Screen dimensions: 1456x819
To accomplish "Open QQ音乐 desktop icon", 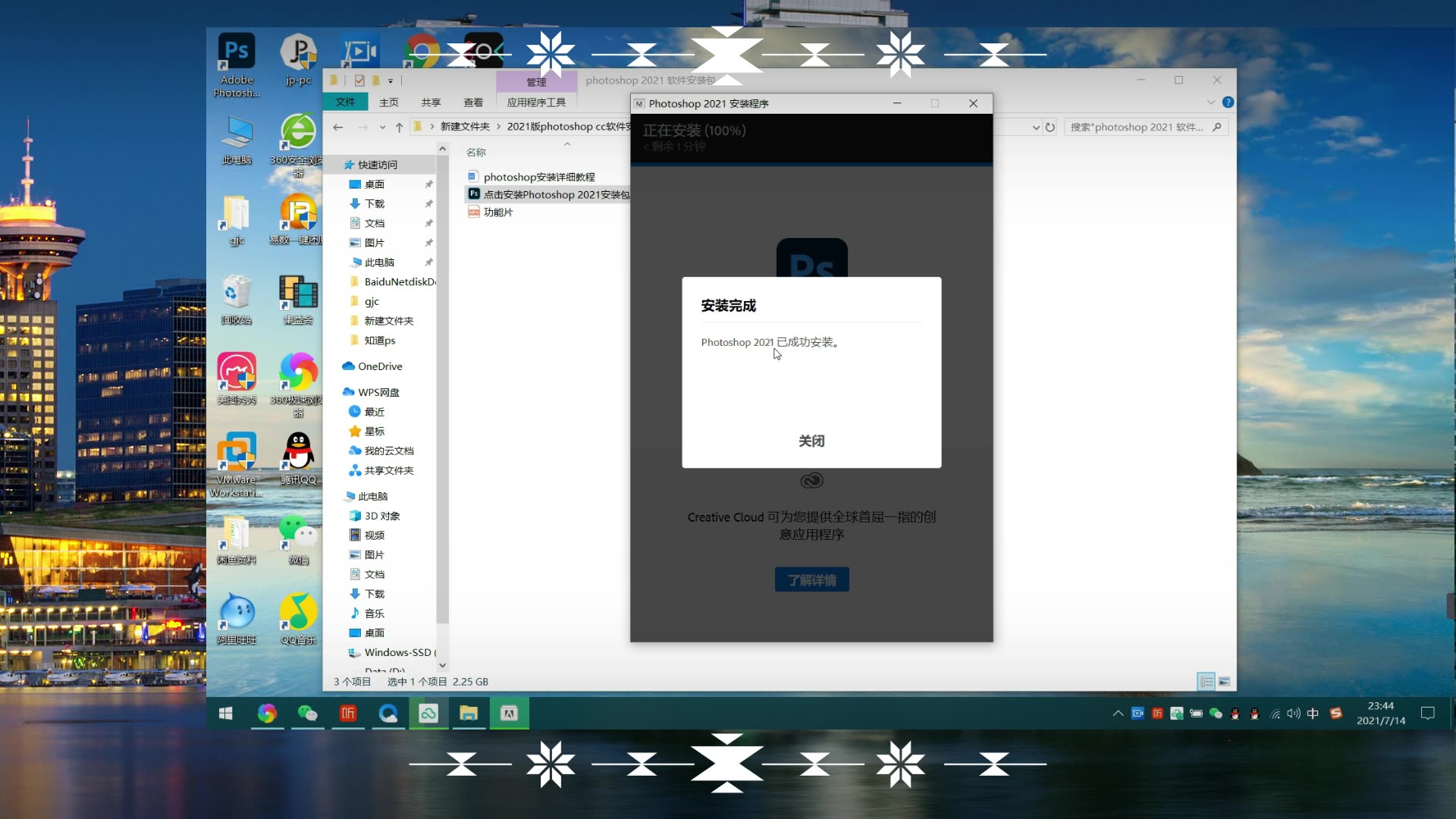I will (x=298, y=620).
